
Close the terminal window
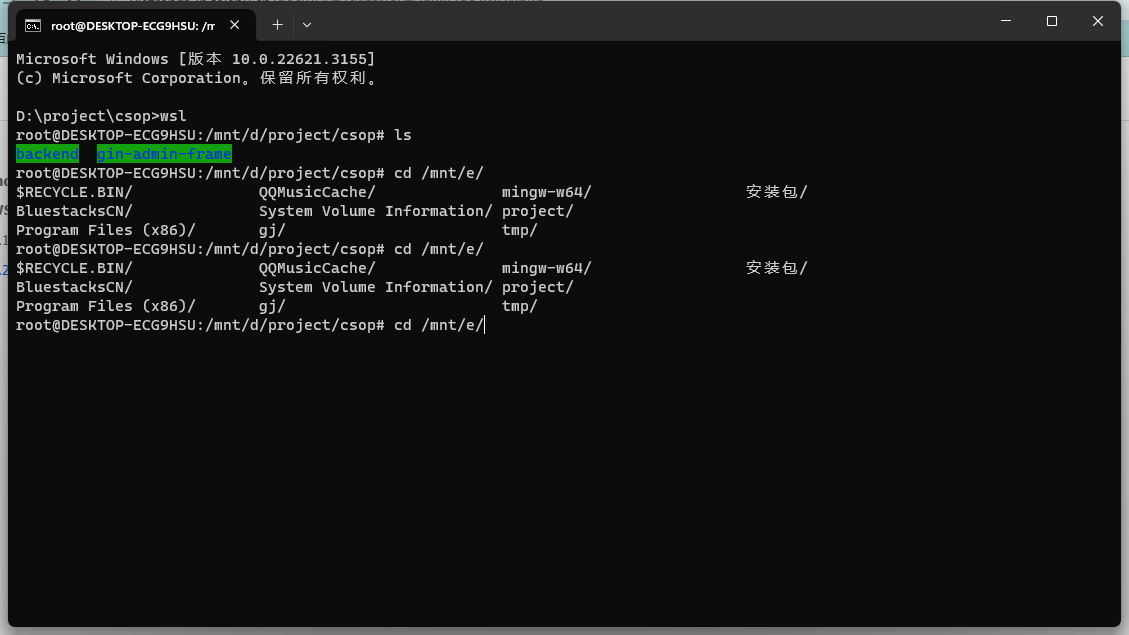[x=1097, y=21]
